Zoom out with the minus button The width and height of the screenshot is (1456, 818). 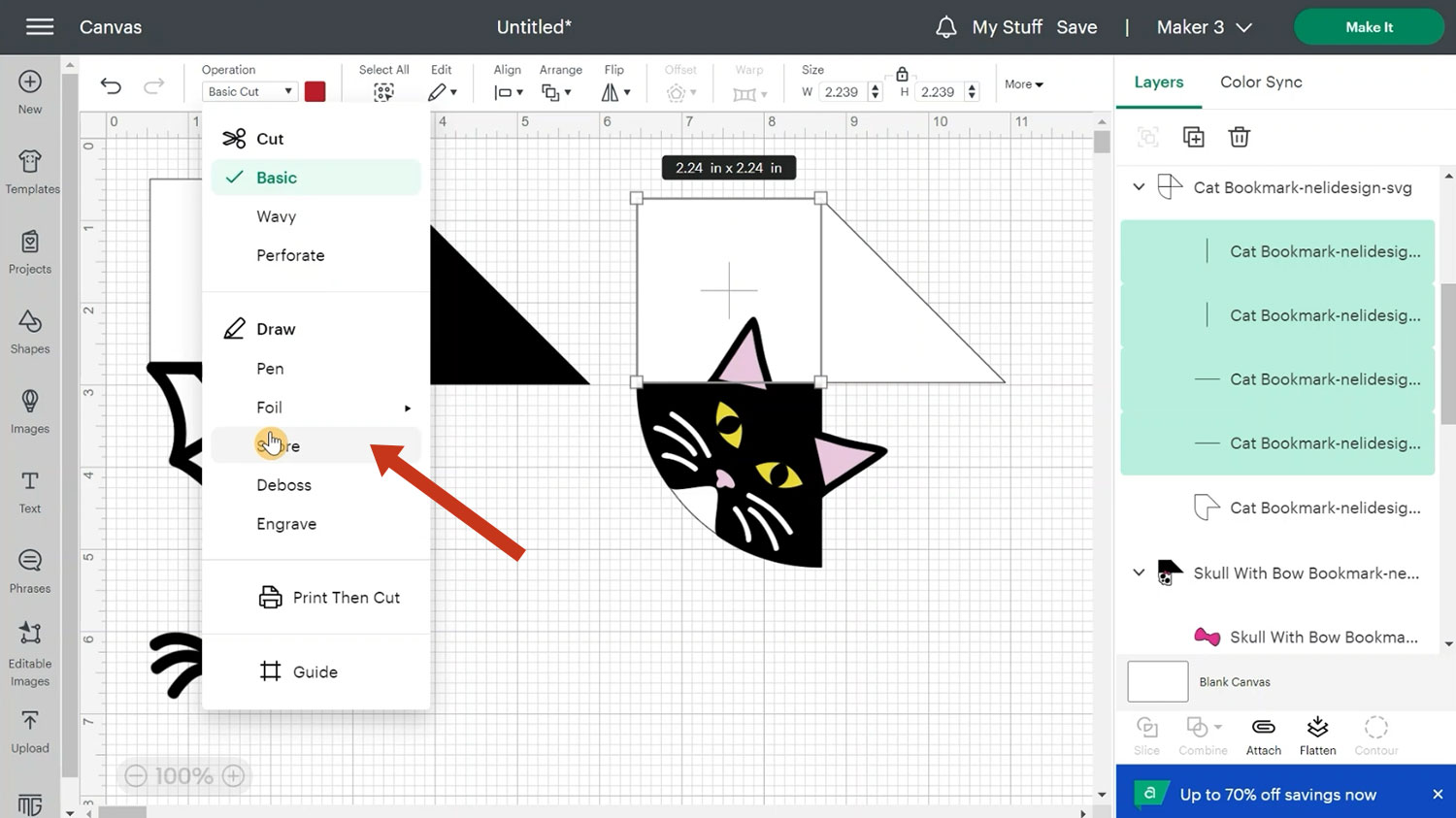(x=136, y=776)
